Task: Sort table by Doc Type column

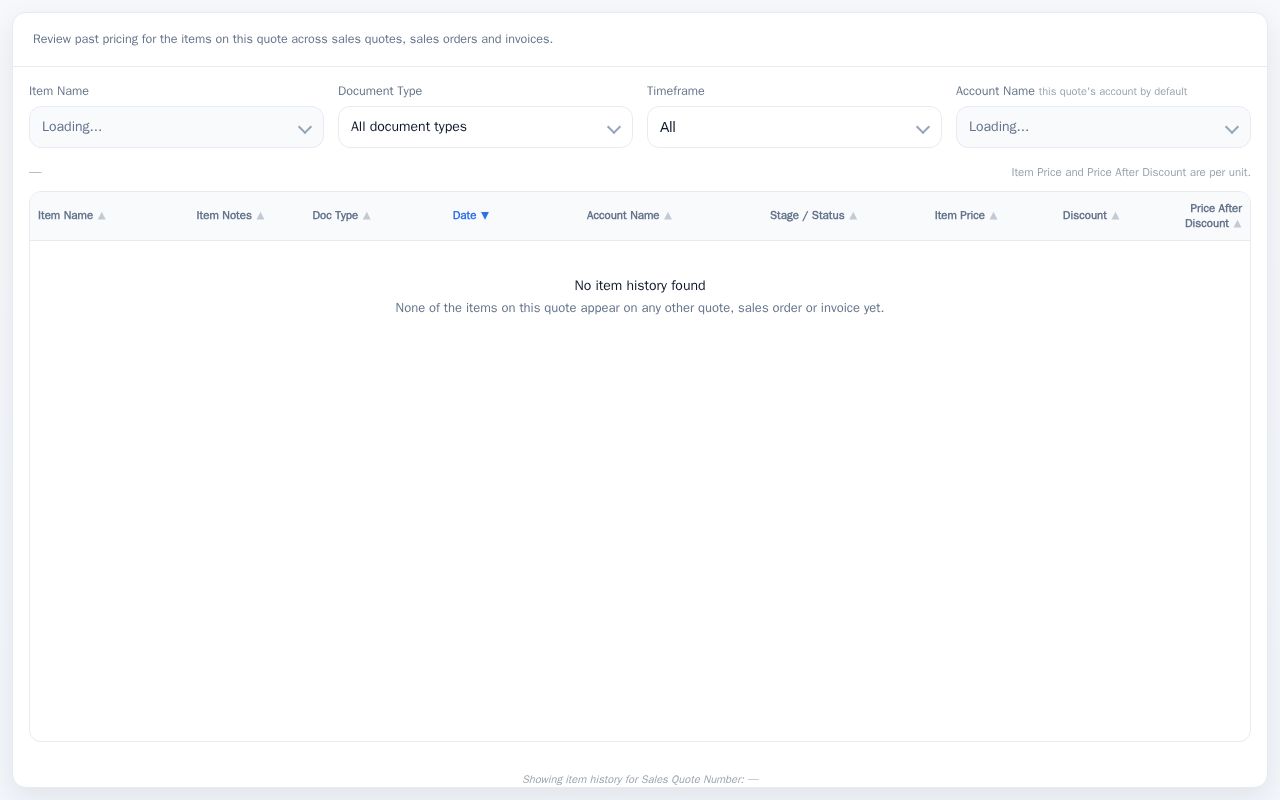Action: (341, 216)
